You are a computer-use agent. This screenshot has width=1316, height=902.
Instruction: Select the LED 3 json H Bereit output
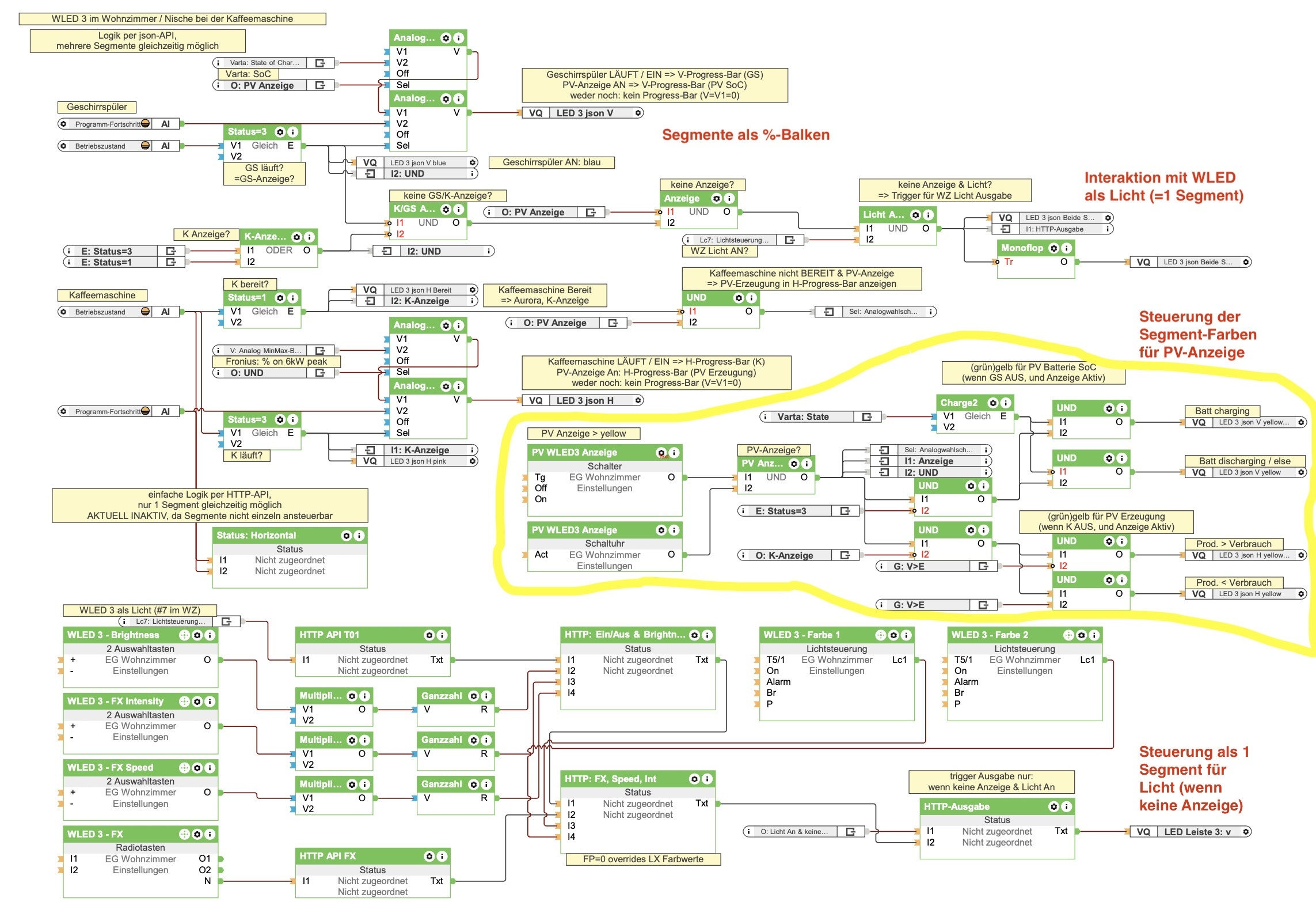point(417,290)
